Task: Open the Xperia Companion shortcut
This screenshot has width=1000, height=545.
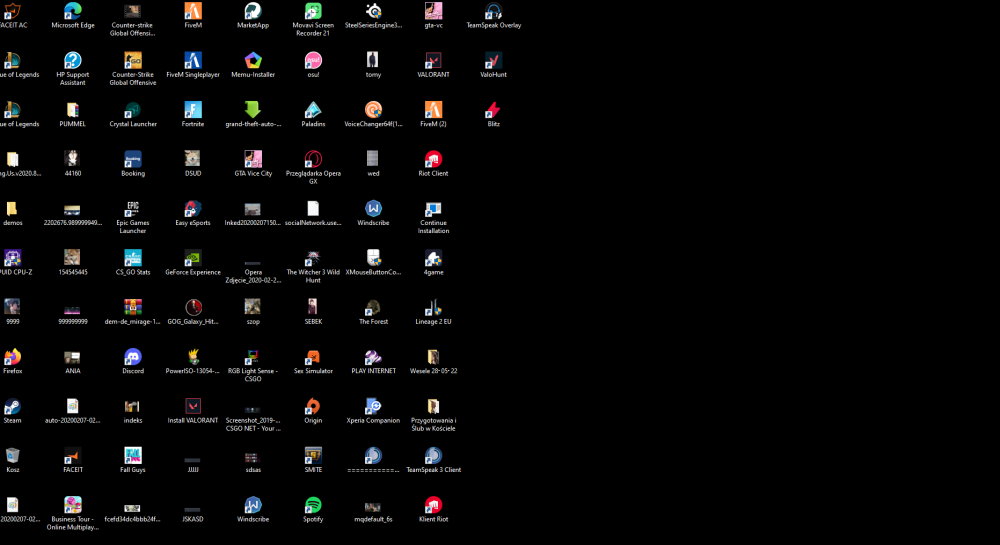Action: coord(373,406)
